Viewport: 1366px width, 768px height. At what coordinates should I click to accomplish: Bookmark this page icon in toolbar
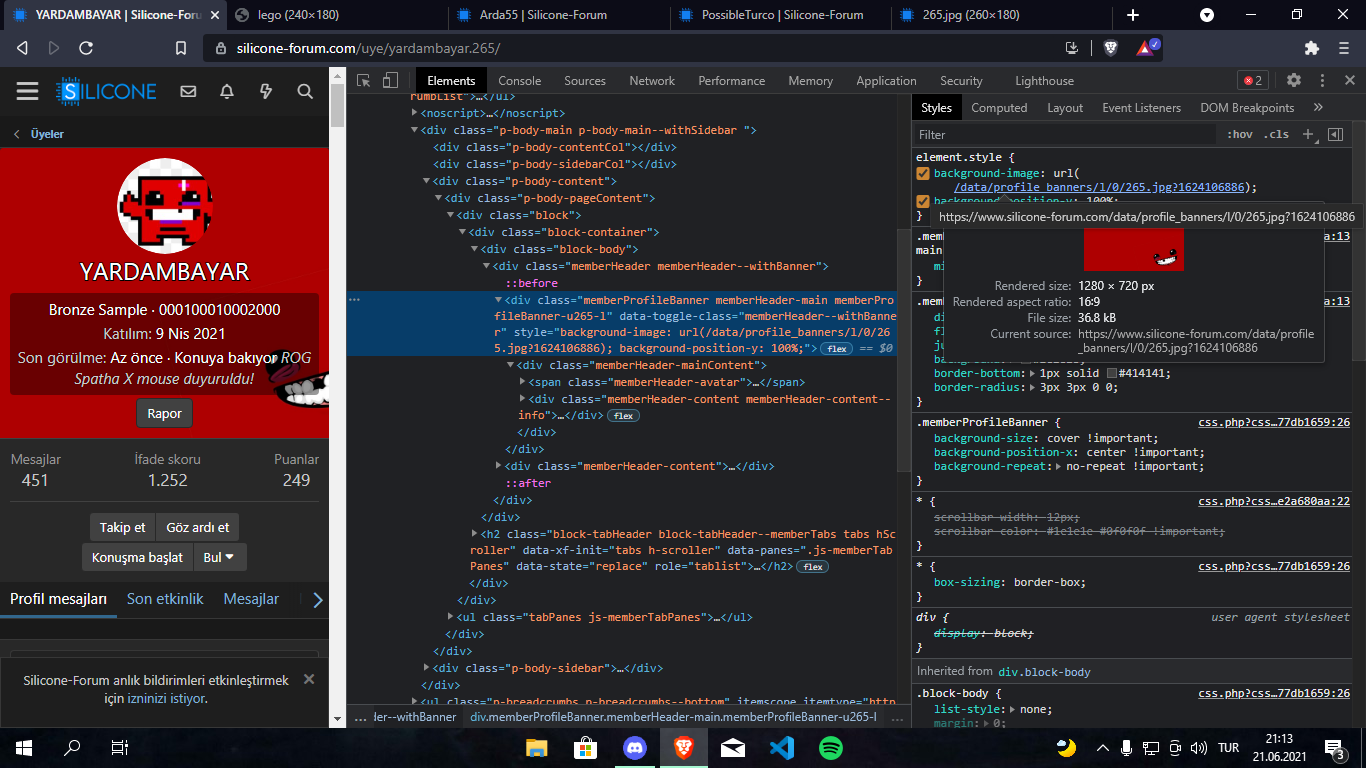(x=181, y=48)
